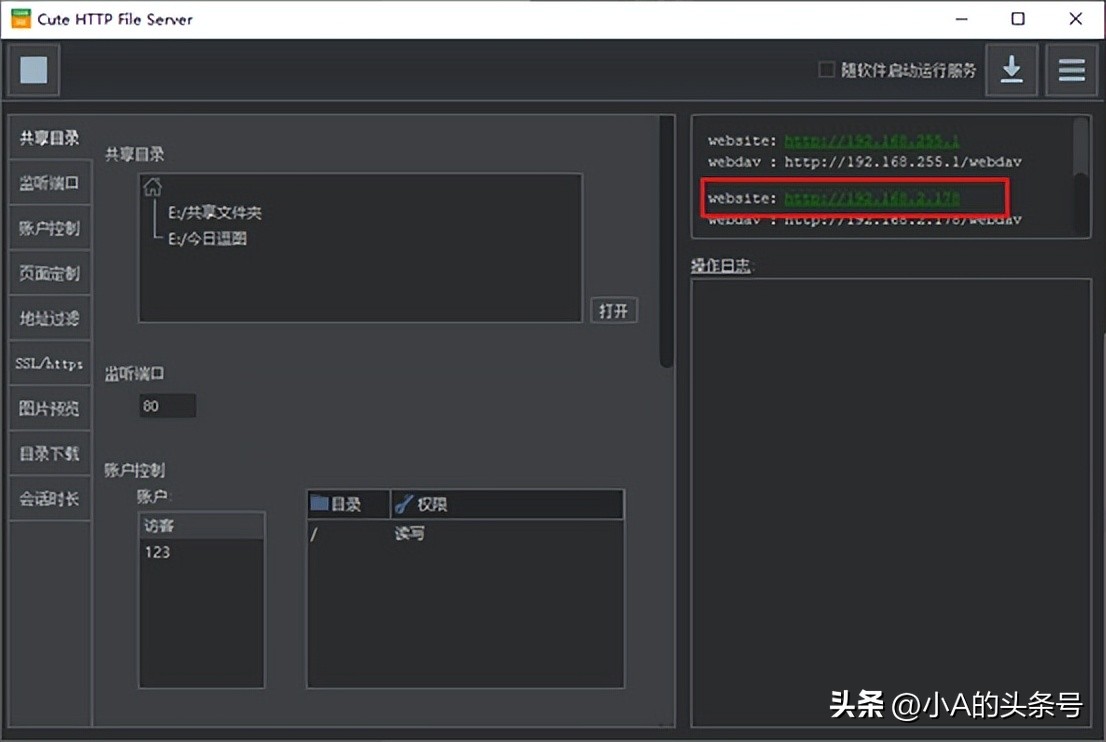
Task: Switch to the 图片预览 sidebar tab
Action: click(x=49, y=408)
